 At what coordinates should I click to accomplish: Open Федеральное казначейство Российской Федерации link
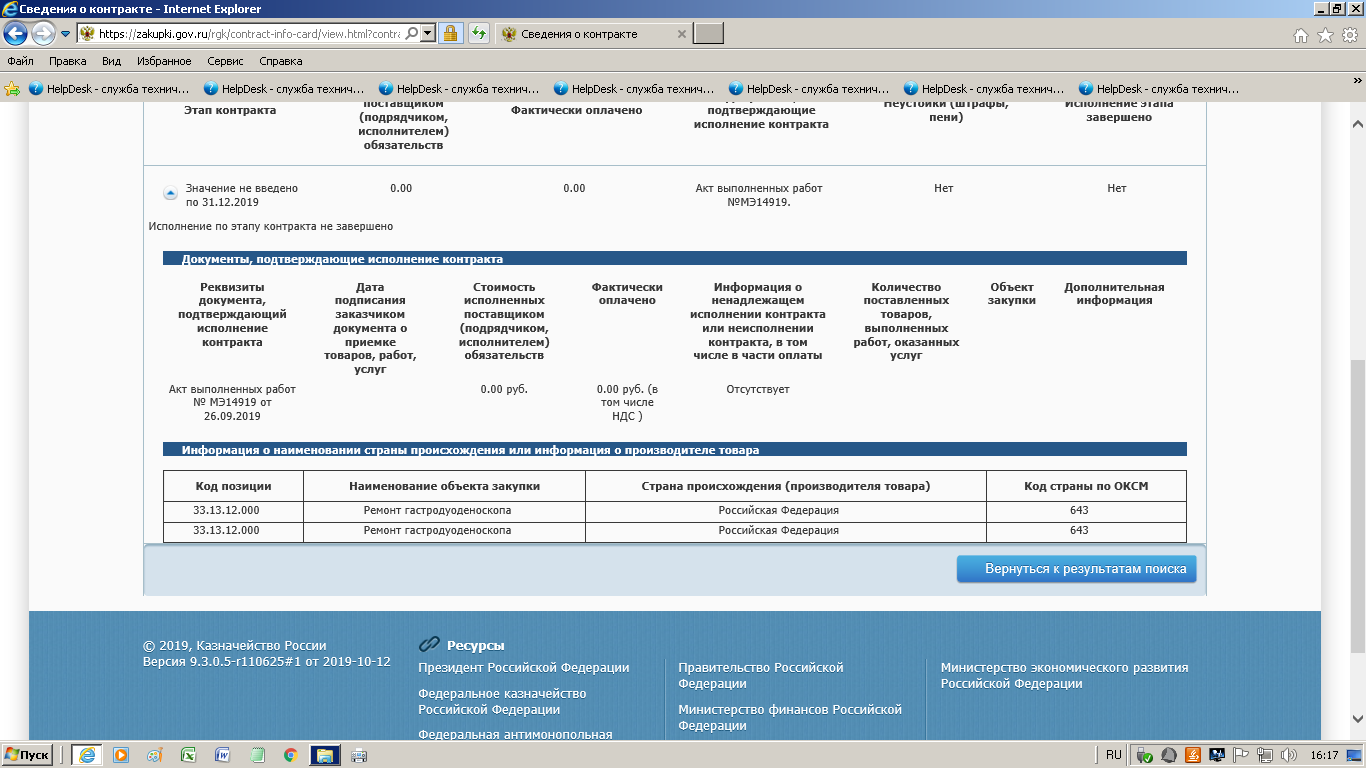coord(502,701)
